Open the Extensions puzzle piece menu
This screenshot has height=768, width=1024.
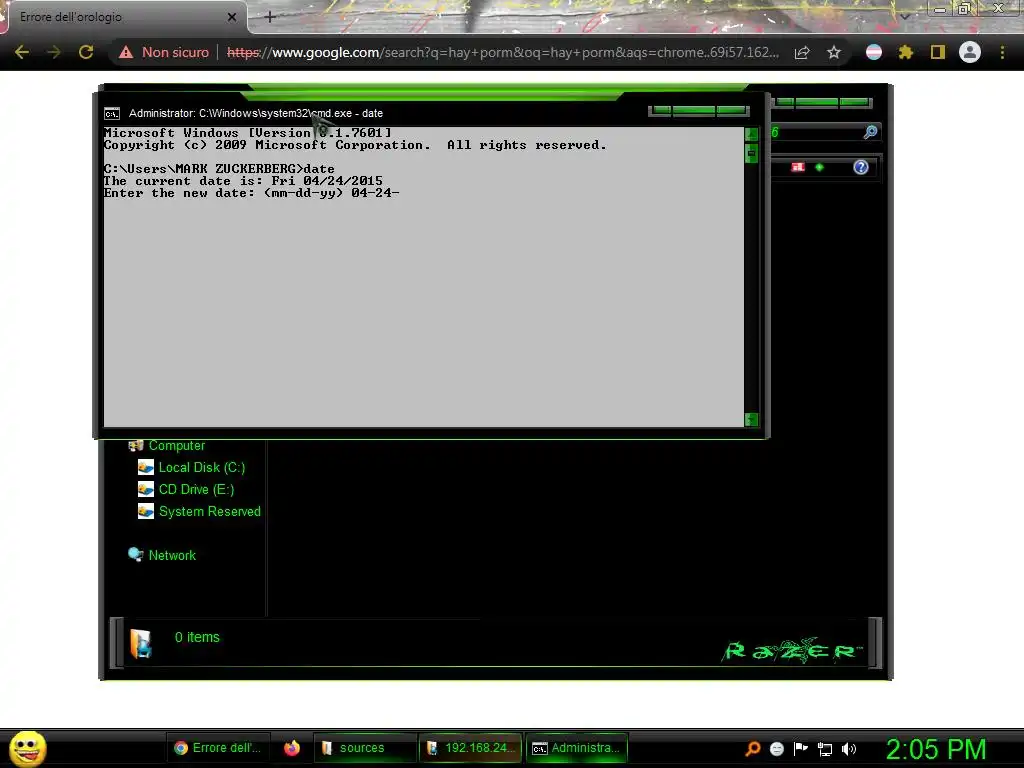906,52
